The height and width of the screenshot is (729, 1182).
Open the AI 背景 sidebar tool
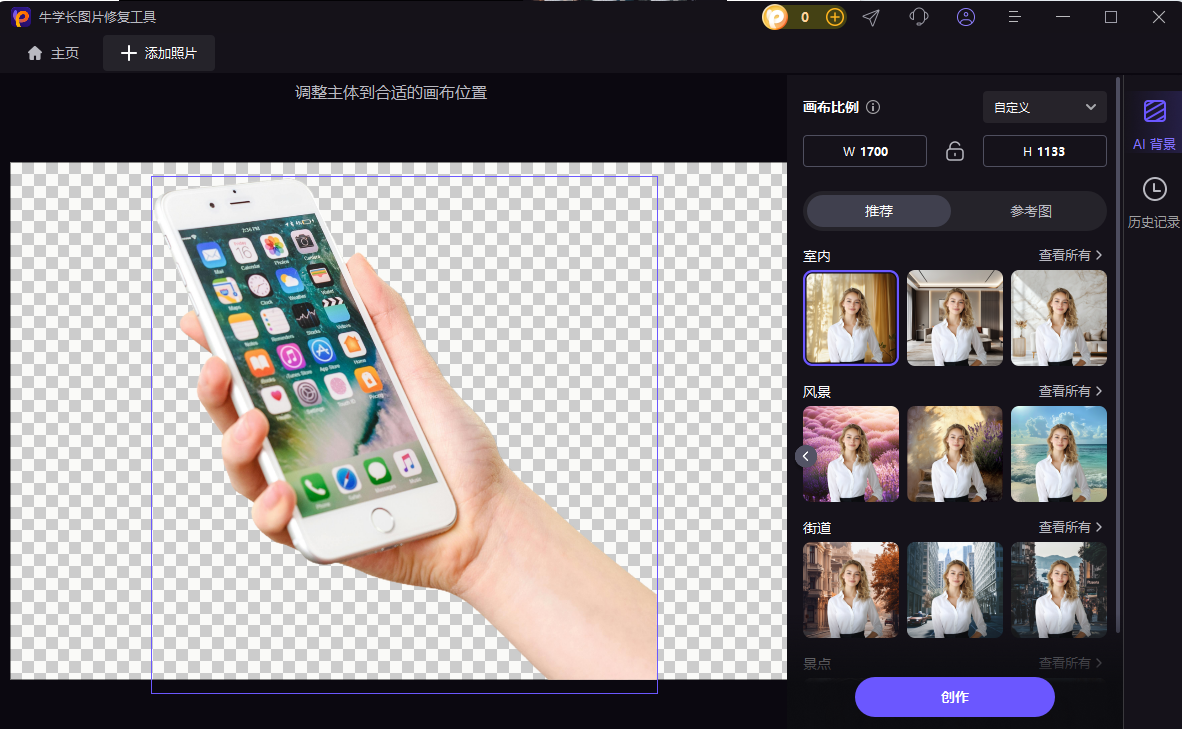(x=1154, y=124)
